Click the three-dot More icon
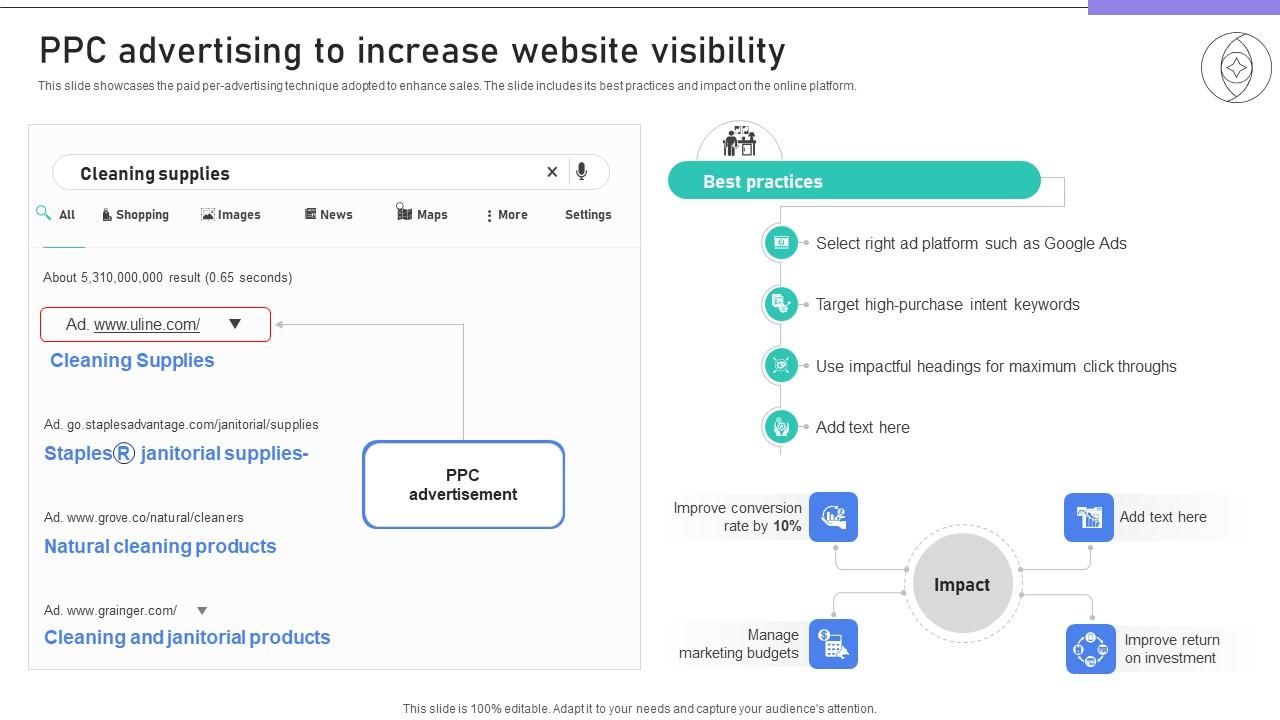The width and height of the screenshot is (1280, 720). 489,215
